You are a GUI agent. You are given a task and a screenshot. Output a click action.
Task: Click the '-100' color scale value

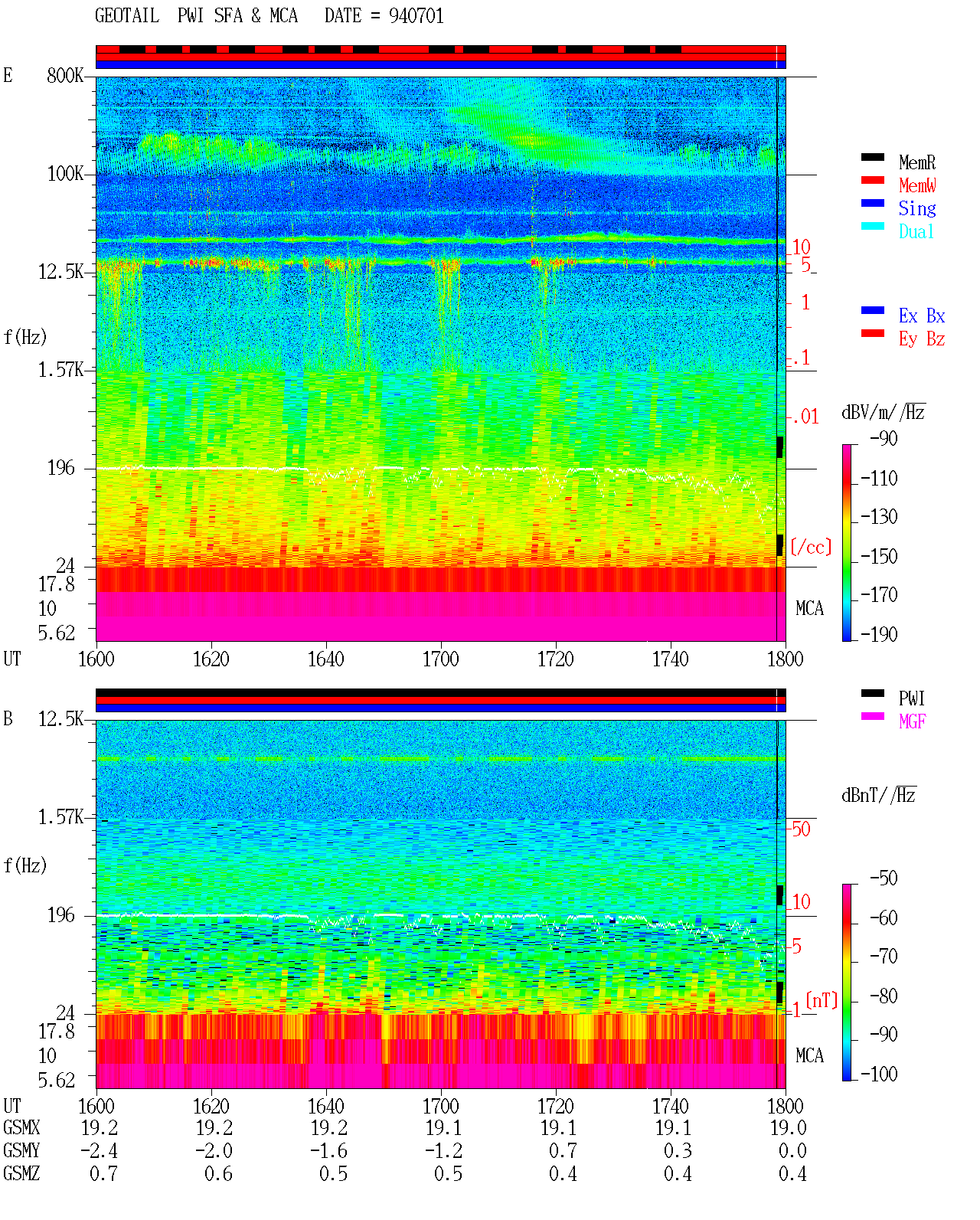click(879, 1074)
